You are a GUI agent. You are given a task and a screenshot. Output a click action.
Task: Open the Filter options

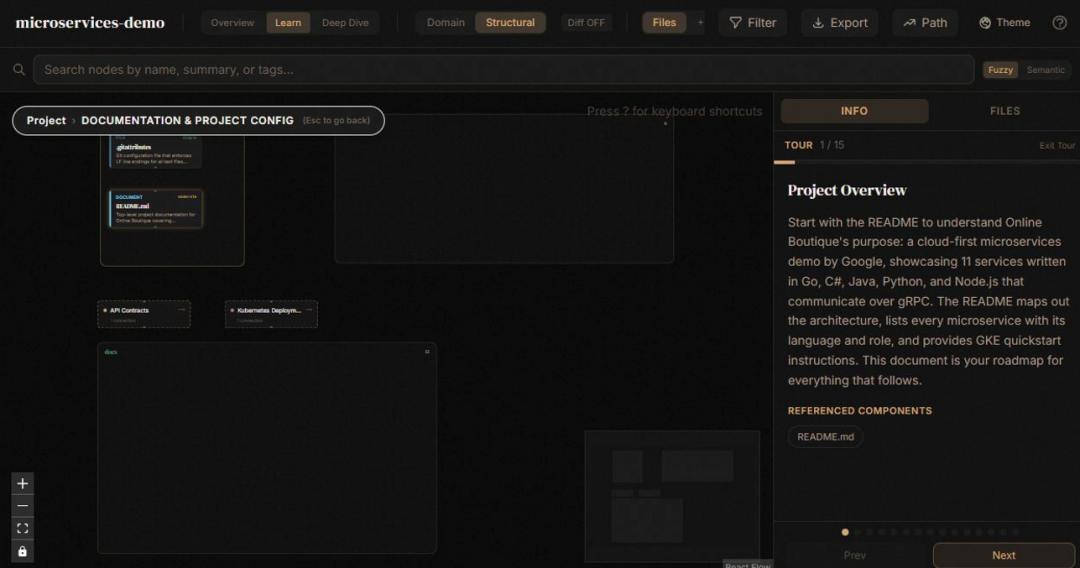tap(753, 23)
